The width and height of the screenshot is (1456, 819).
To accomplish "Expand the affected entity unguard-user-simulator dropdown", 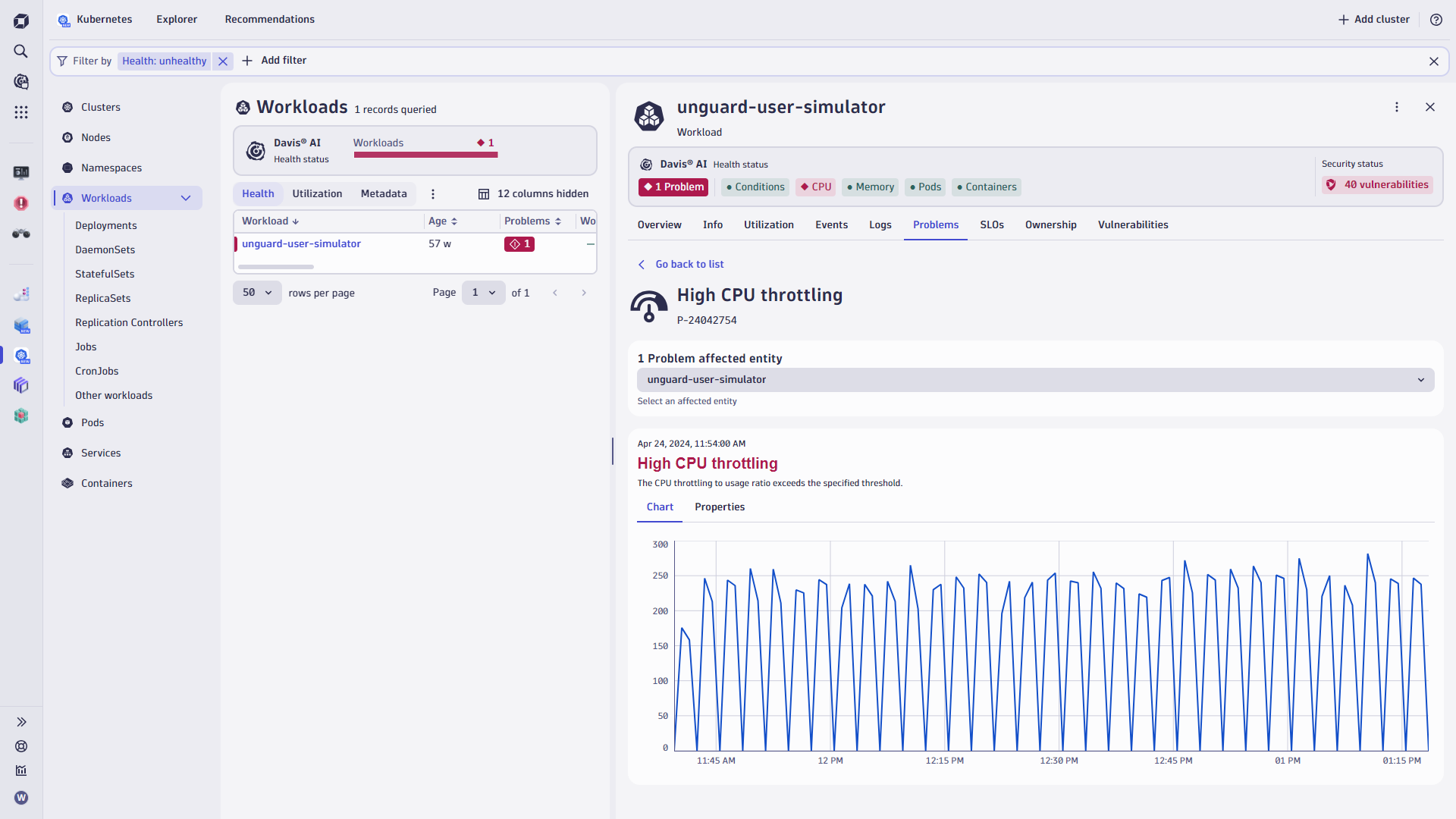I will (x=1420, y=379).
